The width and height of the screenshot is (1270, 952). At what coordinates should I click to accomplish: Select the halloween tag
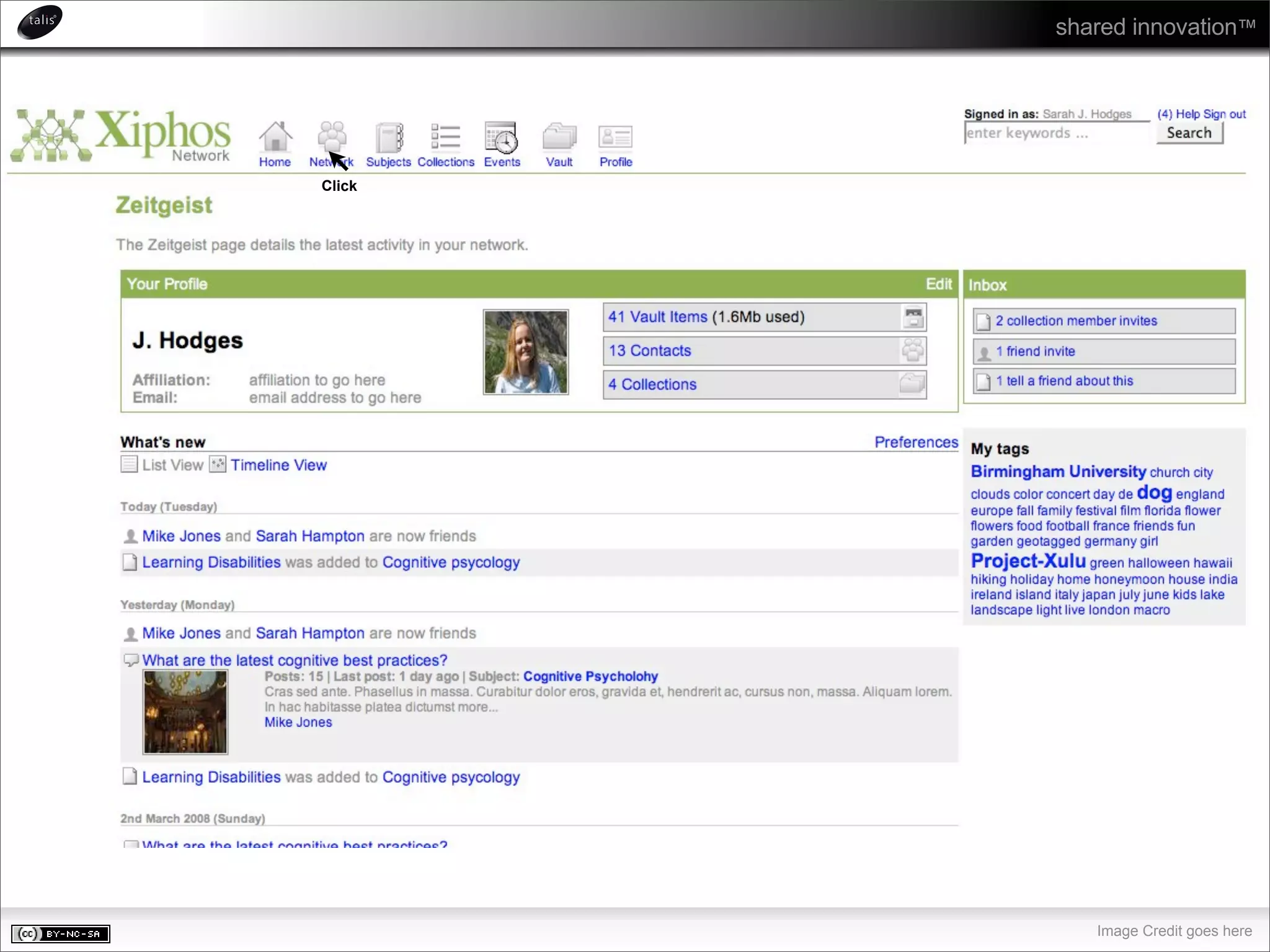1158,563
